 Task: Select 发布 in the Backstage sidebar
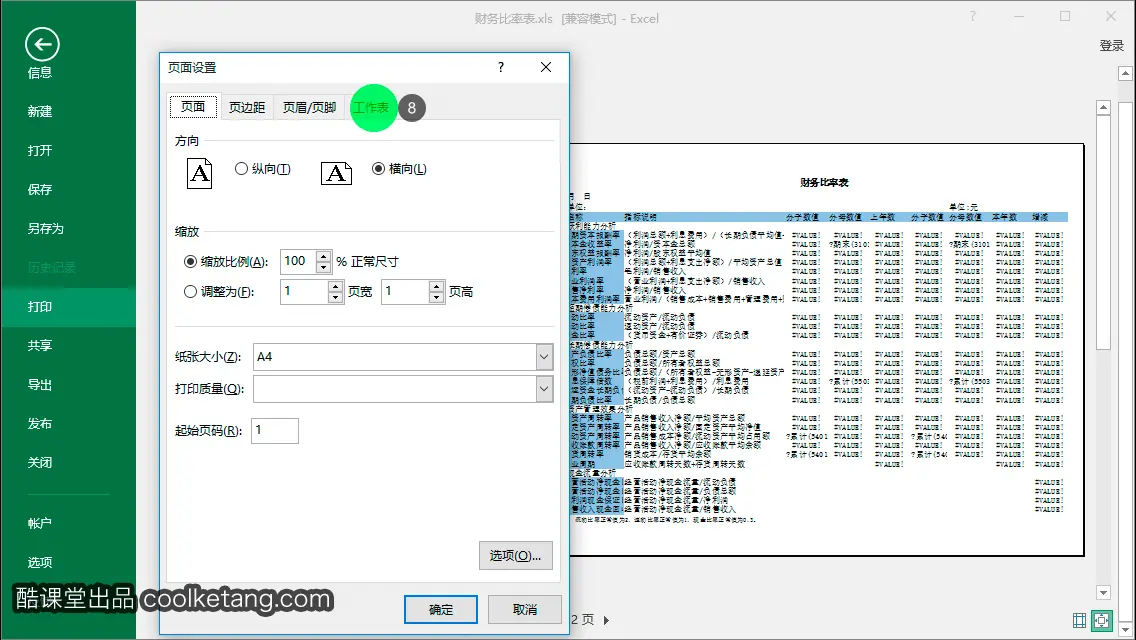click(40, 424)
